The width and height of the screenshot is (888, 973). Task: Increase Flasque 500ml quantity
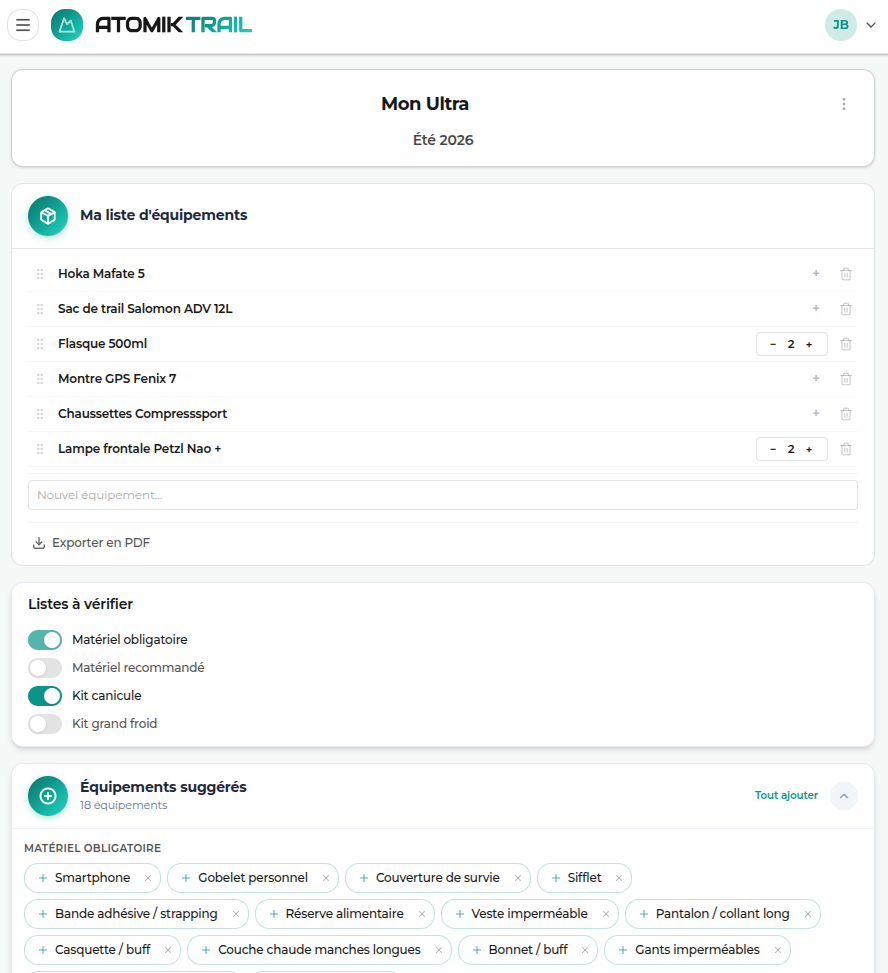pos(809,344)
